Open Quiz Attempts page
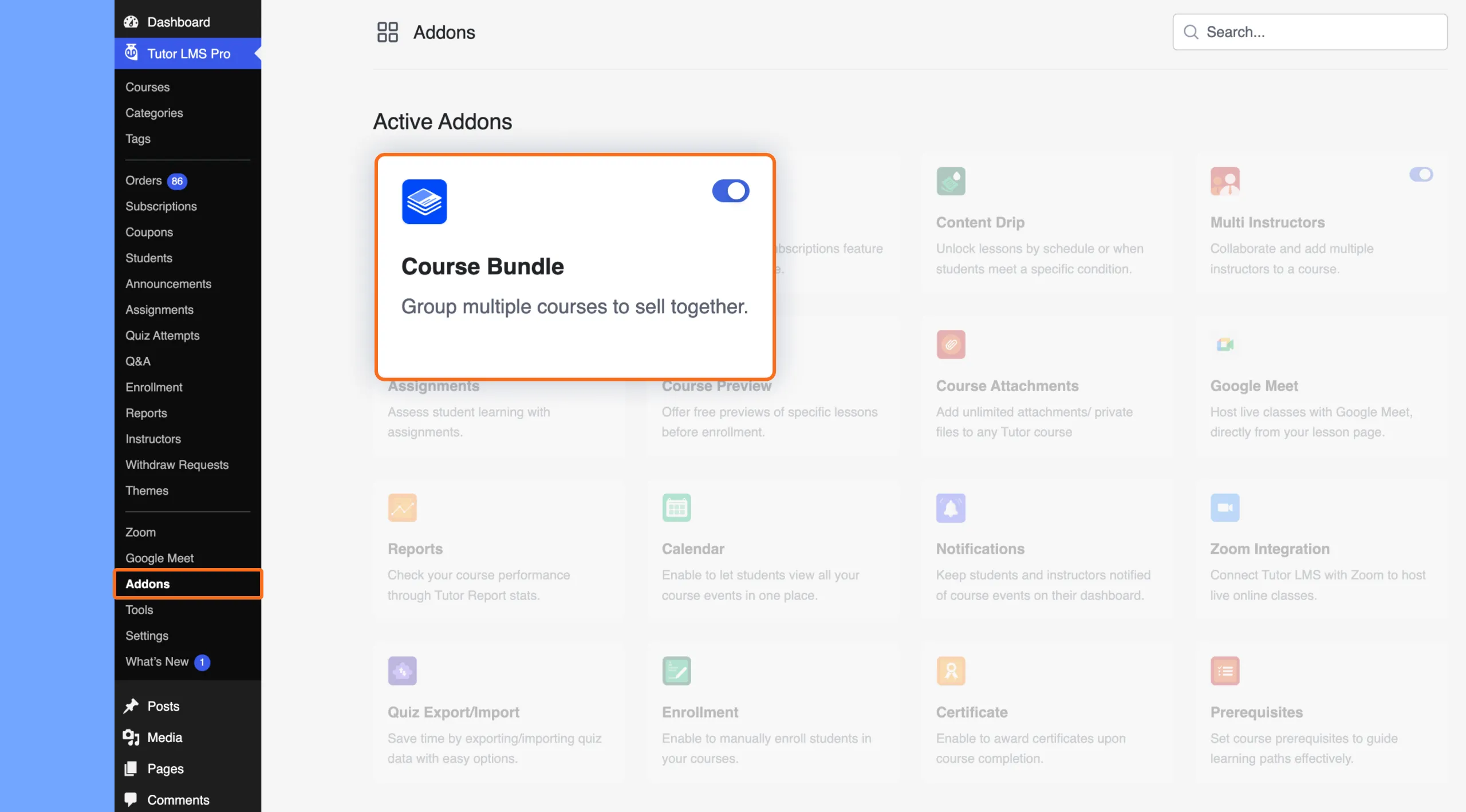The image size is (1466, 812). [x=162, y=336]
